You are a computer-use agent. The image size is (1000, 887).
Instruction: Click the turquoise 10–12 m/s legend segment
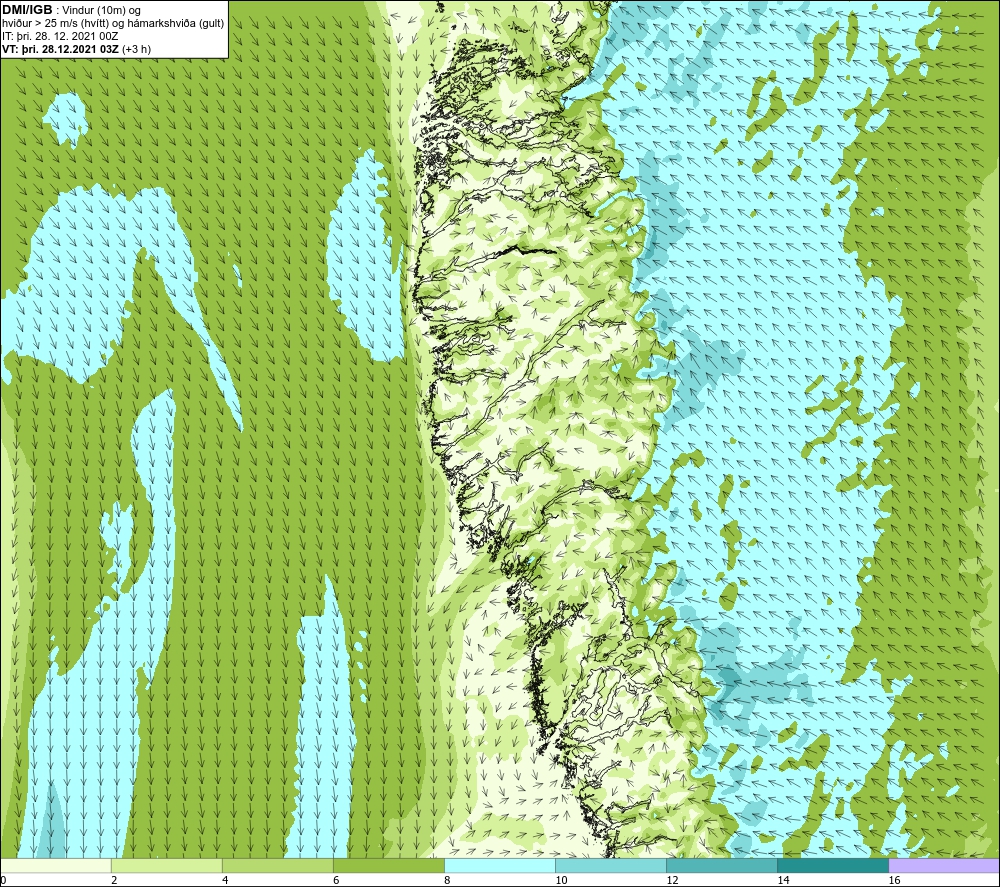pyautogui.click(x=611, y=865)
